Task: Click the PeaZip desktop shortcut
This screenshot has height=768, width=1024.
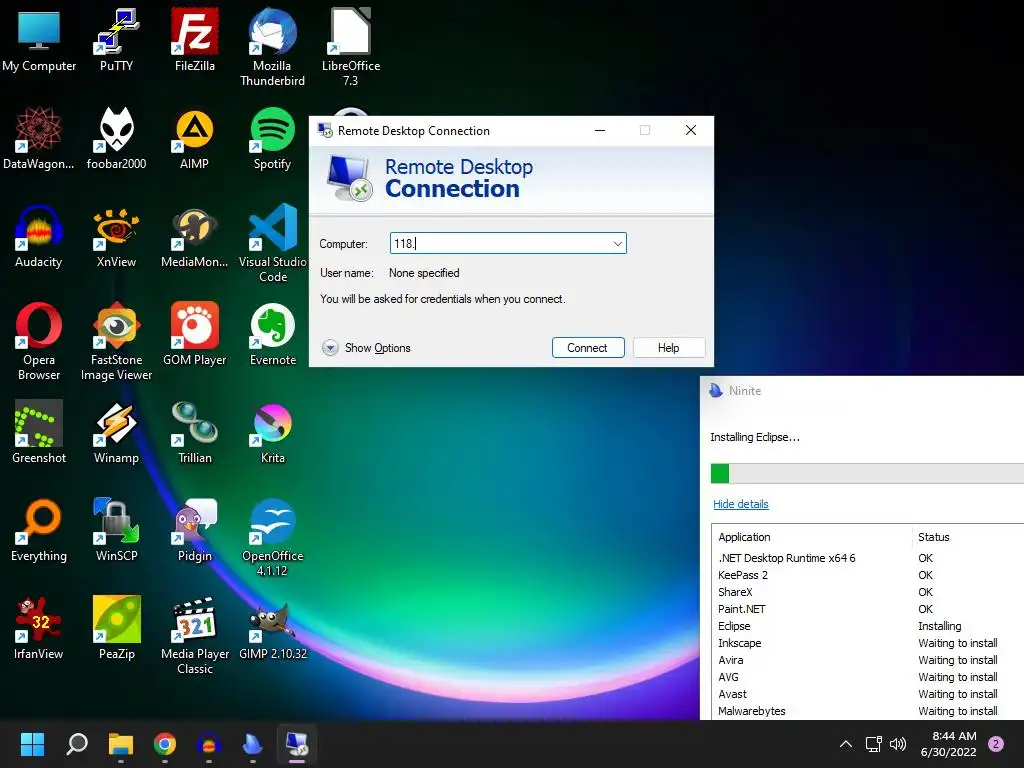Action: coord(116,628)
